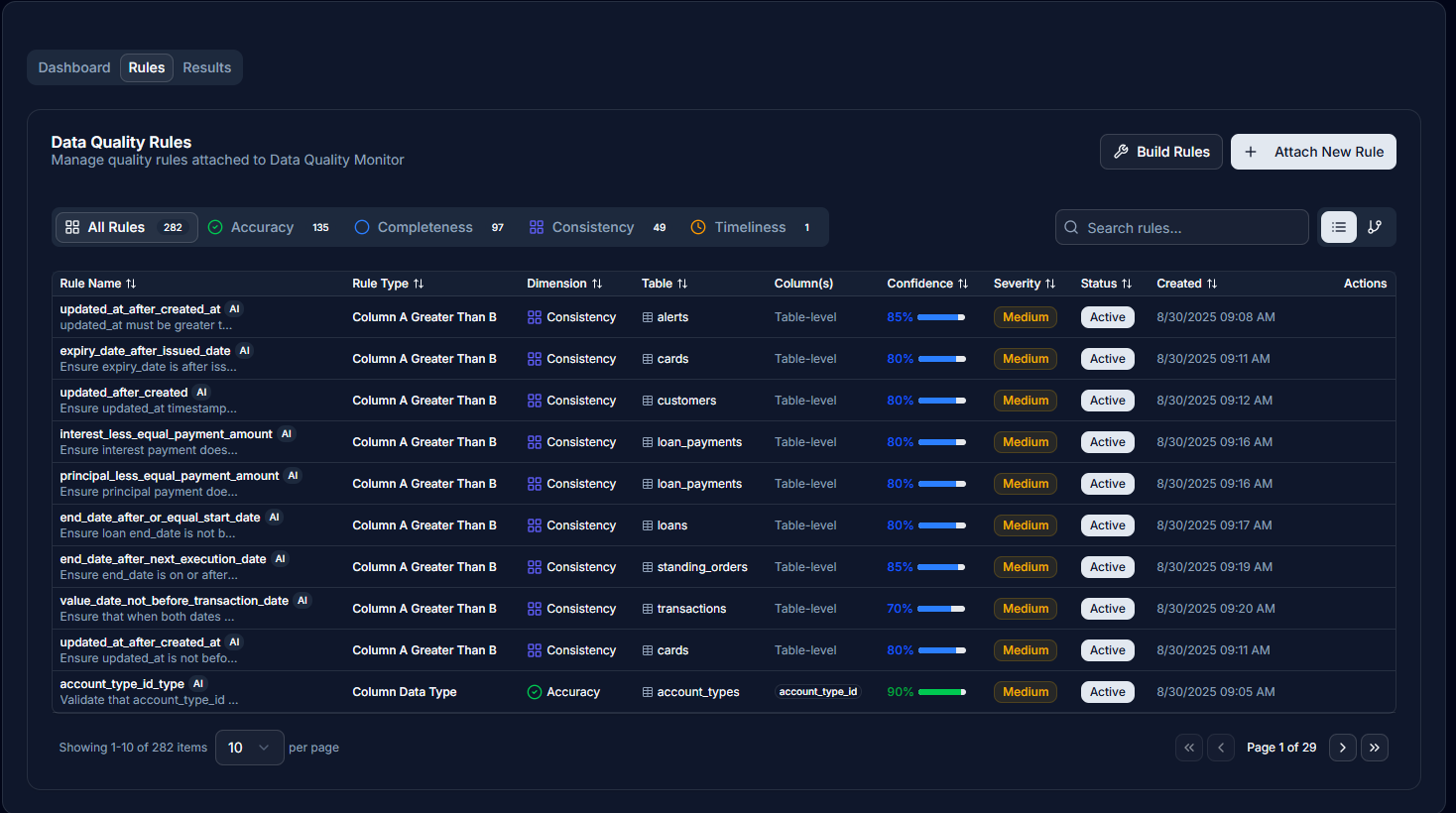This screenshot has width=1456, height=813.
Task: Sort by Table arrows icon
Action: pyautogui.click(x=682, y=284)
